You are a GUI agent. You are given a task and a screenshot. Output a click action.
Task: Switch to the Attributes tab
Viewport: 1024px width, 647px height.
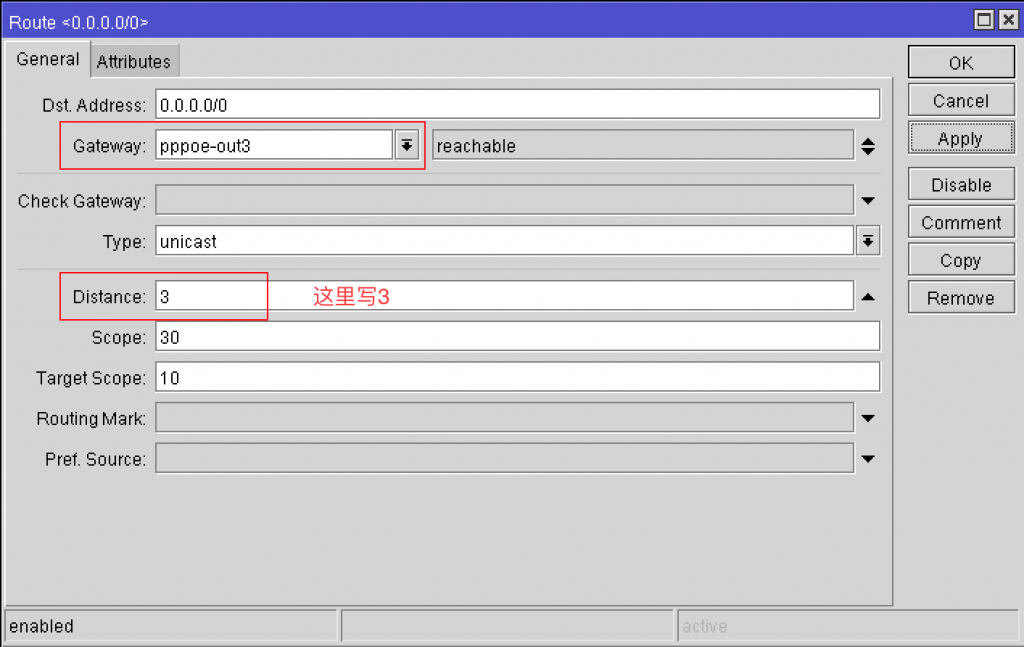134,61
